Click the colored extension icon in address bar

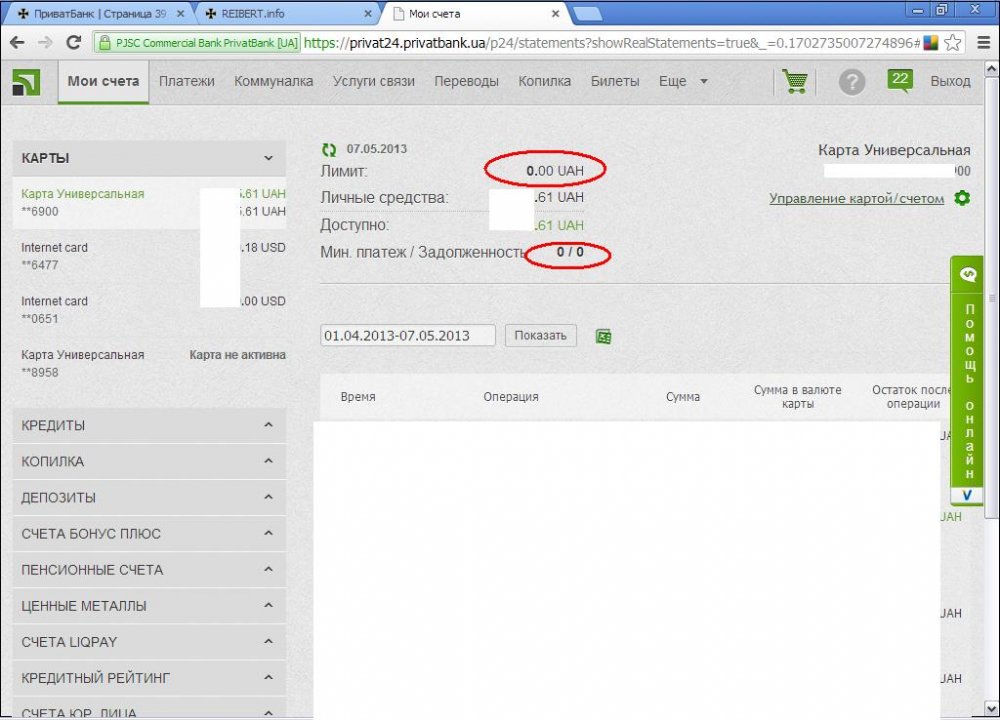(x=931, y=43)
